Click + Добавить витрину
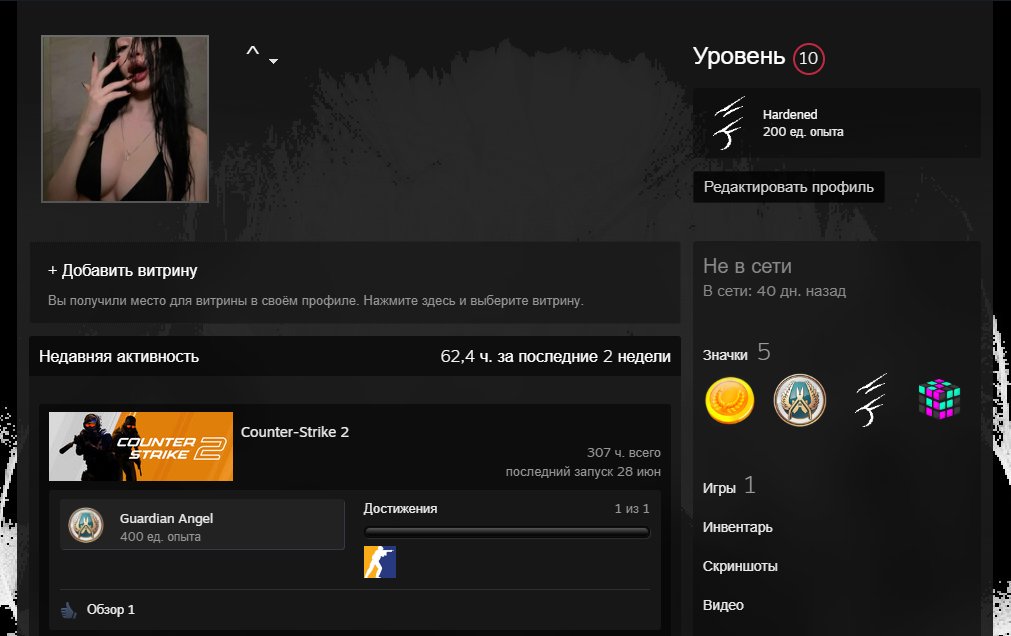The height and width of the screenshot is (636, 1011). [x=123, y=270]
